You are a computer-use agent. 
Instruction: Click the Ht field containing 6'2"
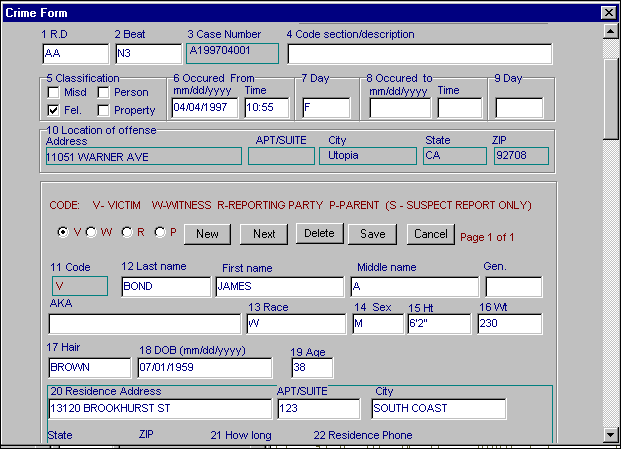pyautogui.click(x=439, y=324)
